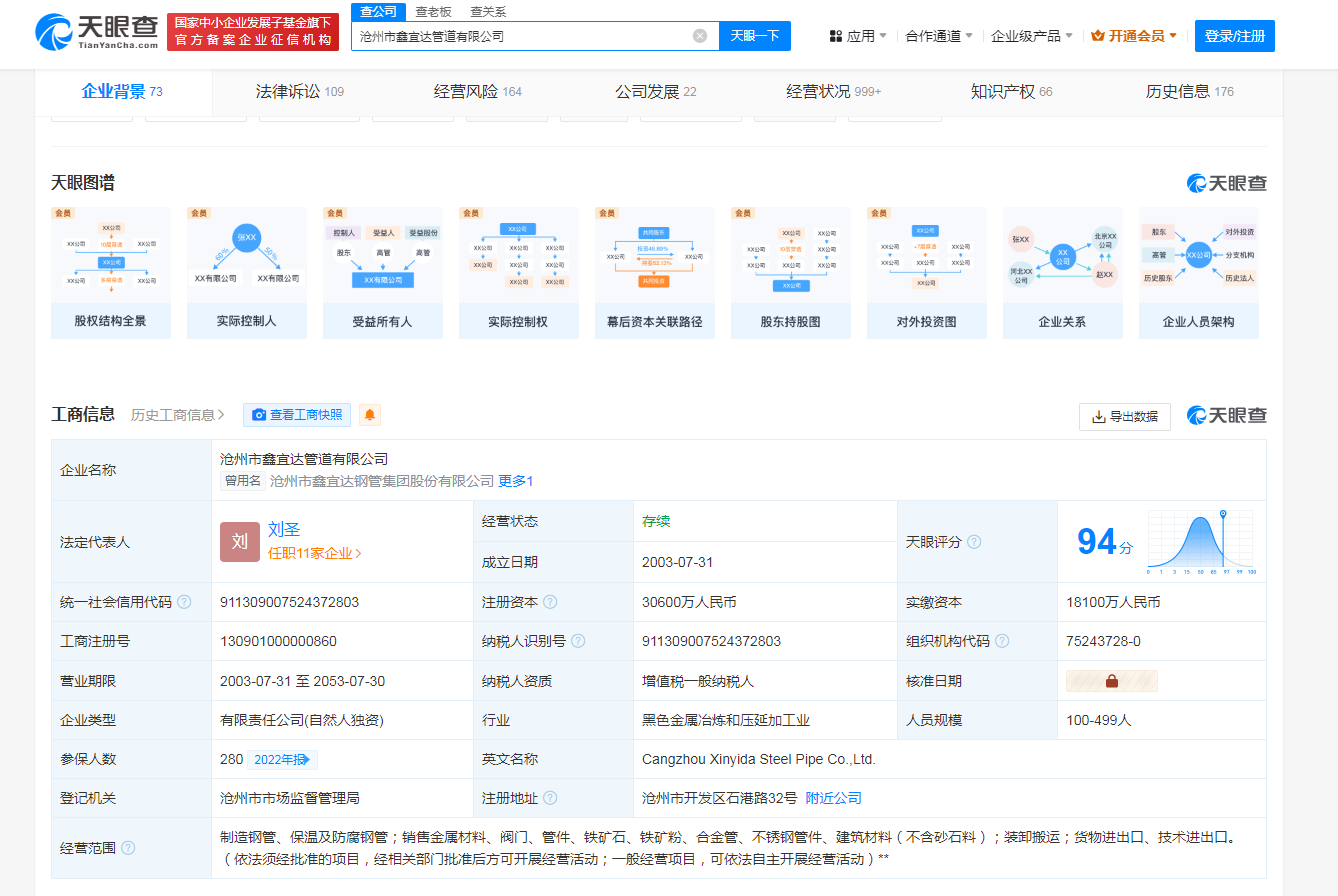This screenshot has height=896, width=1338.
Task: Clear the search box with the X icon
Action: click(x=700, y=36)
